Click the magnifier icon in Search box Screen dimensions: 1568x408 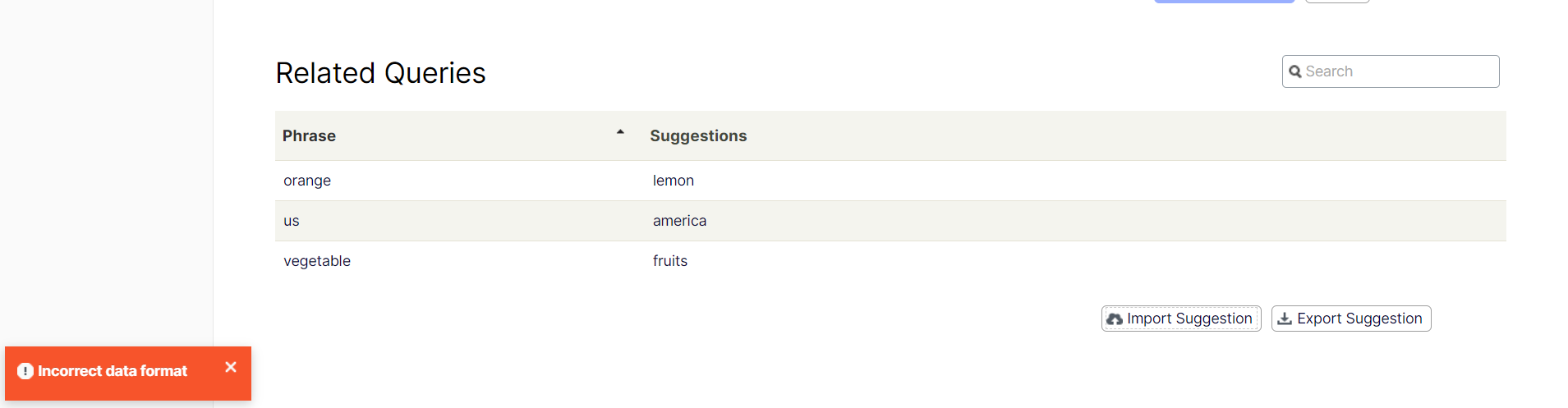pos(1295,72)
